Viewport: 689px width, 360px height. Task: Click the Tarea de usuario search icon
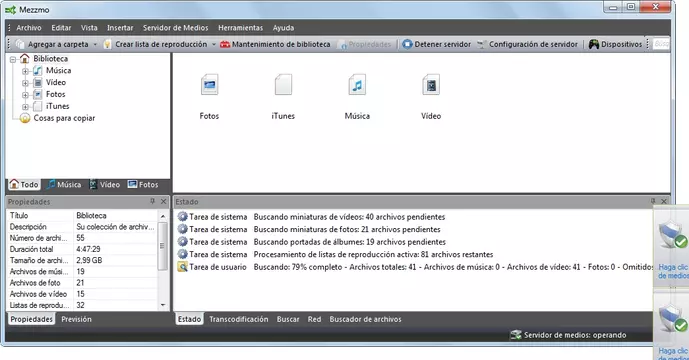tap(182, 267)
